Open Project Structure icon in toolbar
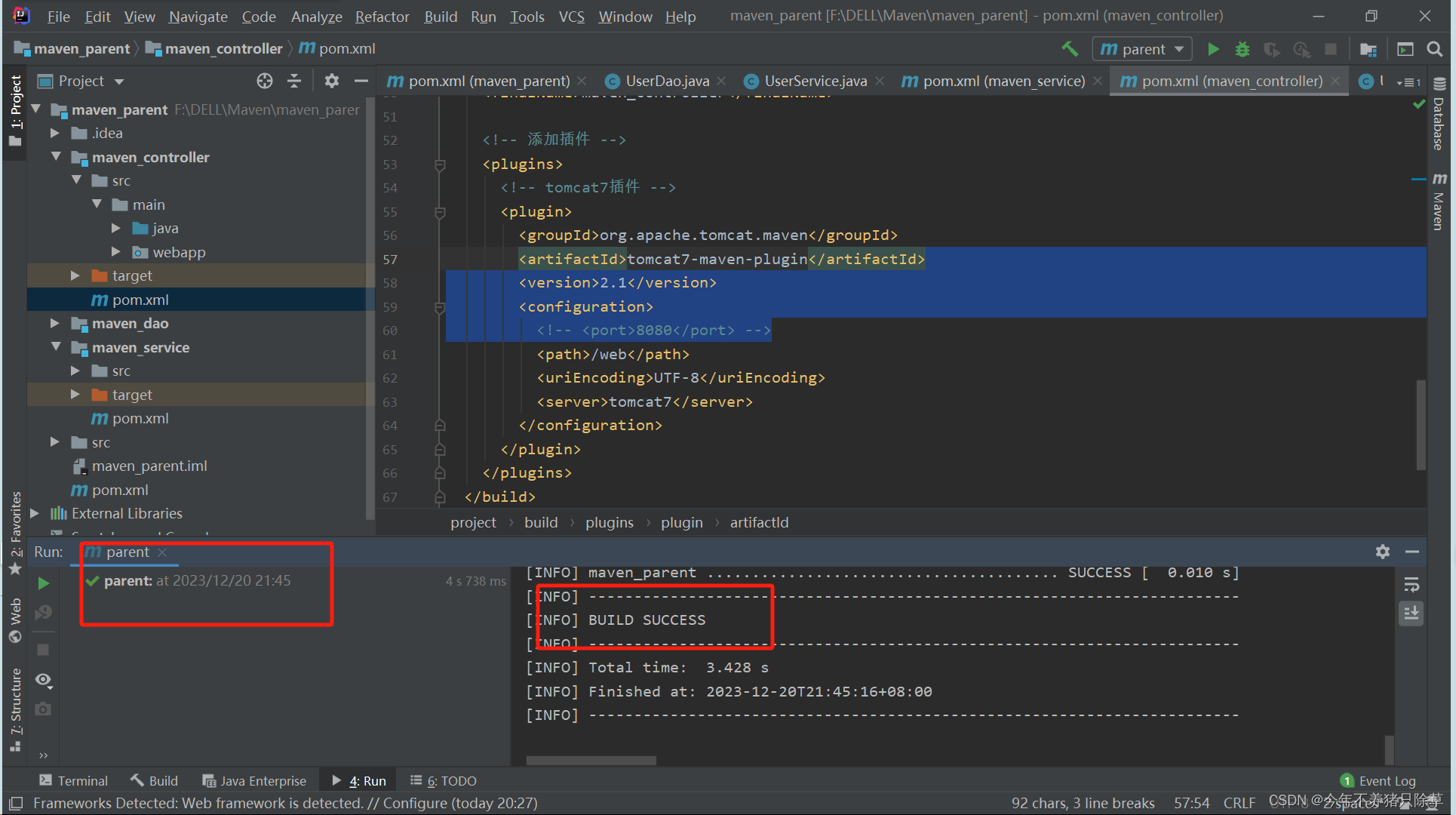Image resolution: width=1456 pixels, height=815 pixels. click(1368, 49)
